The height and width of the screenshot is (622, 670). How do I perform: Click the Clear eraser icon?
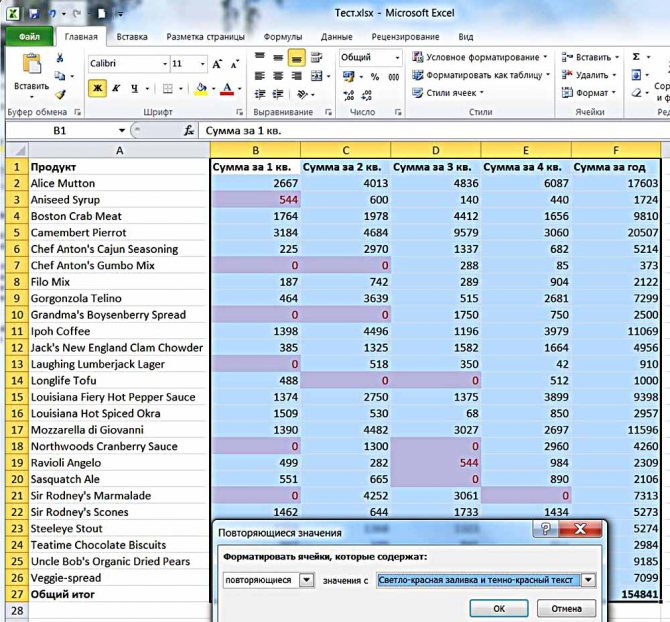636,93
